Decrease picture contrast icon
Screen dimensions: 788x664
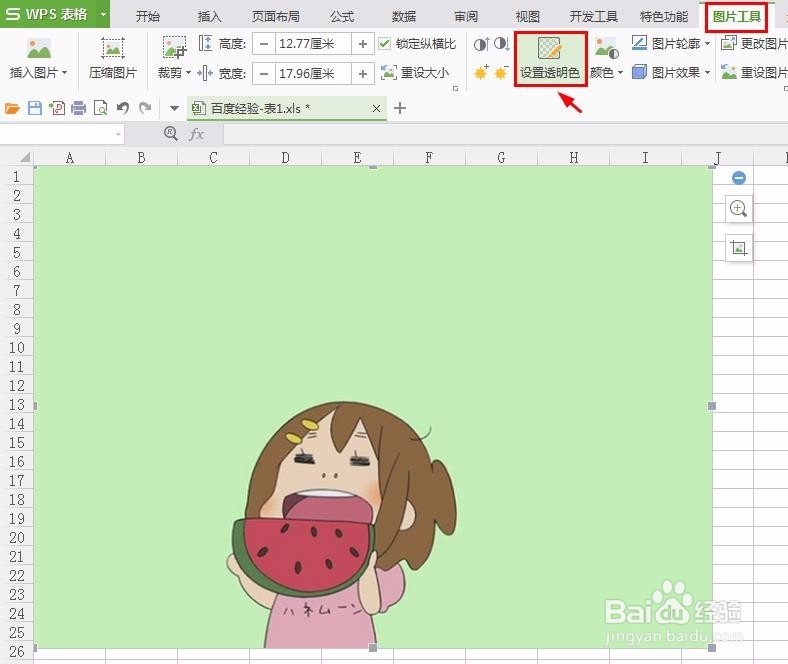click(501, 44)
